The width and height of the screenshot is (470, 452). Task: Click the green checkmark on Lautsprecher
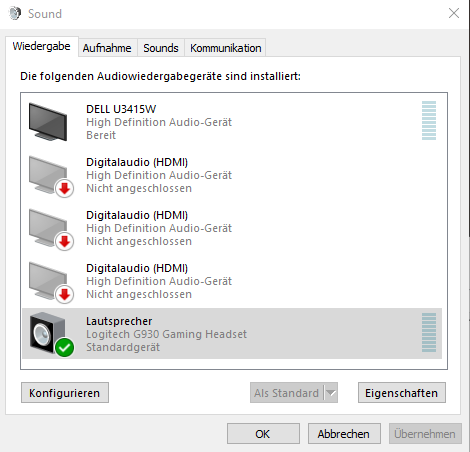(x=64, y=348)
